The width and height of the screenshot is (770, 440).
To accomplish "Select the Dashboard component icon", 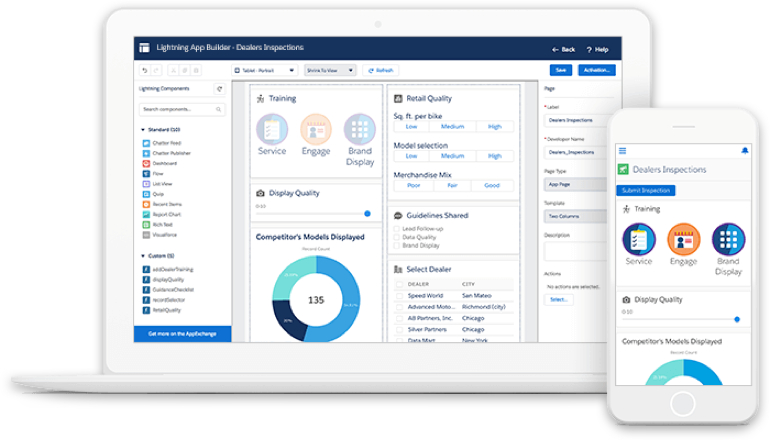I will pyautogui.click(x=146, y=164).
